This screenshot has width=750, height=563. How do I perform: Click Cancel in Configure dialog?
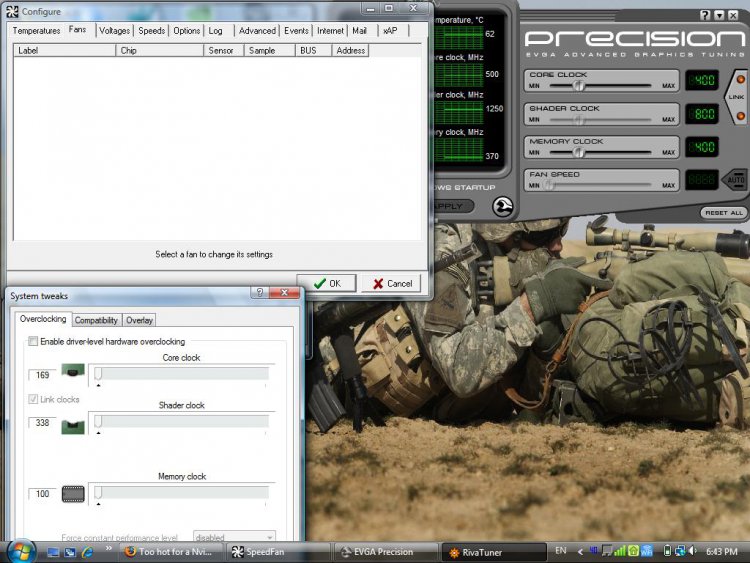[392, 284]
